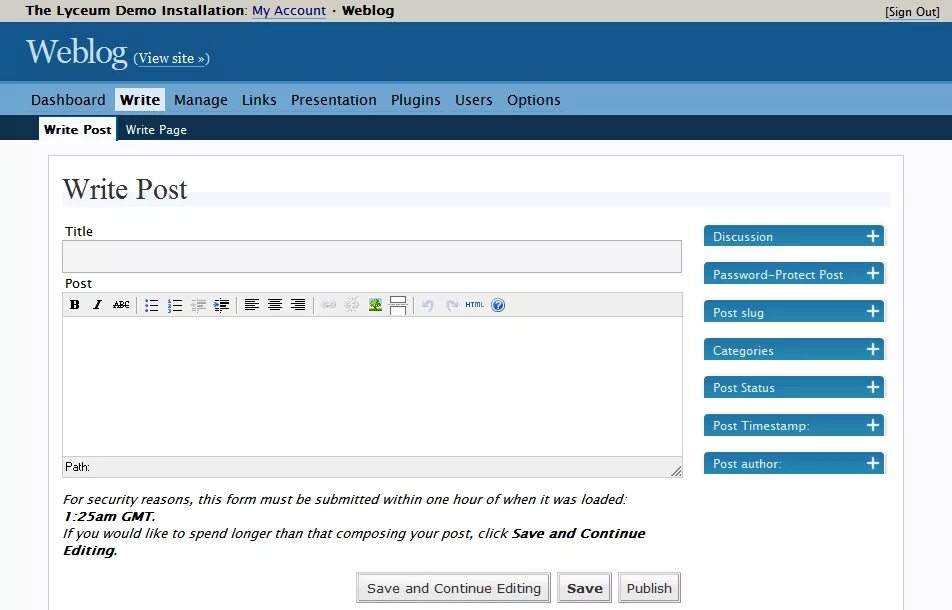Expand the Post Status panel
This screenshot has height=610, width=952.
(x=794, y=387)
